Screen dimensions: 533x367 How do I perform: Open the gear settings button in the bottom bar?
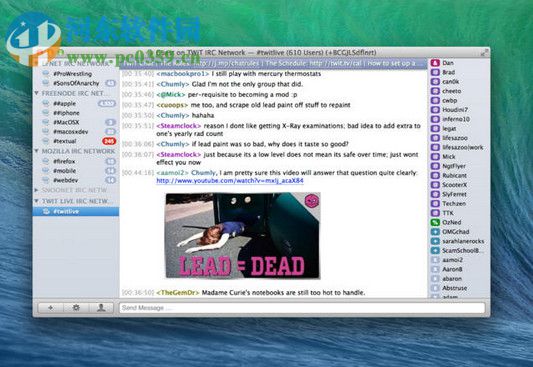coord(76,308)
